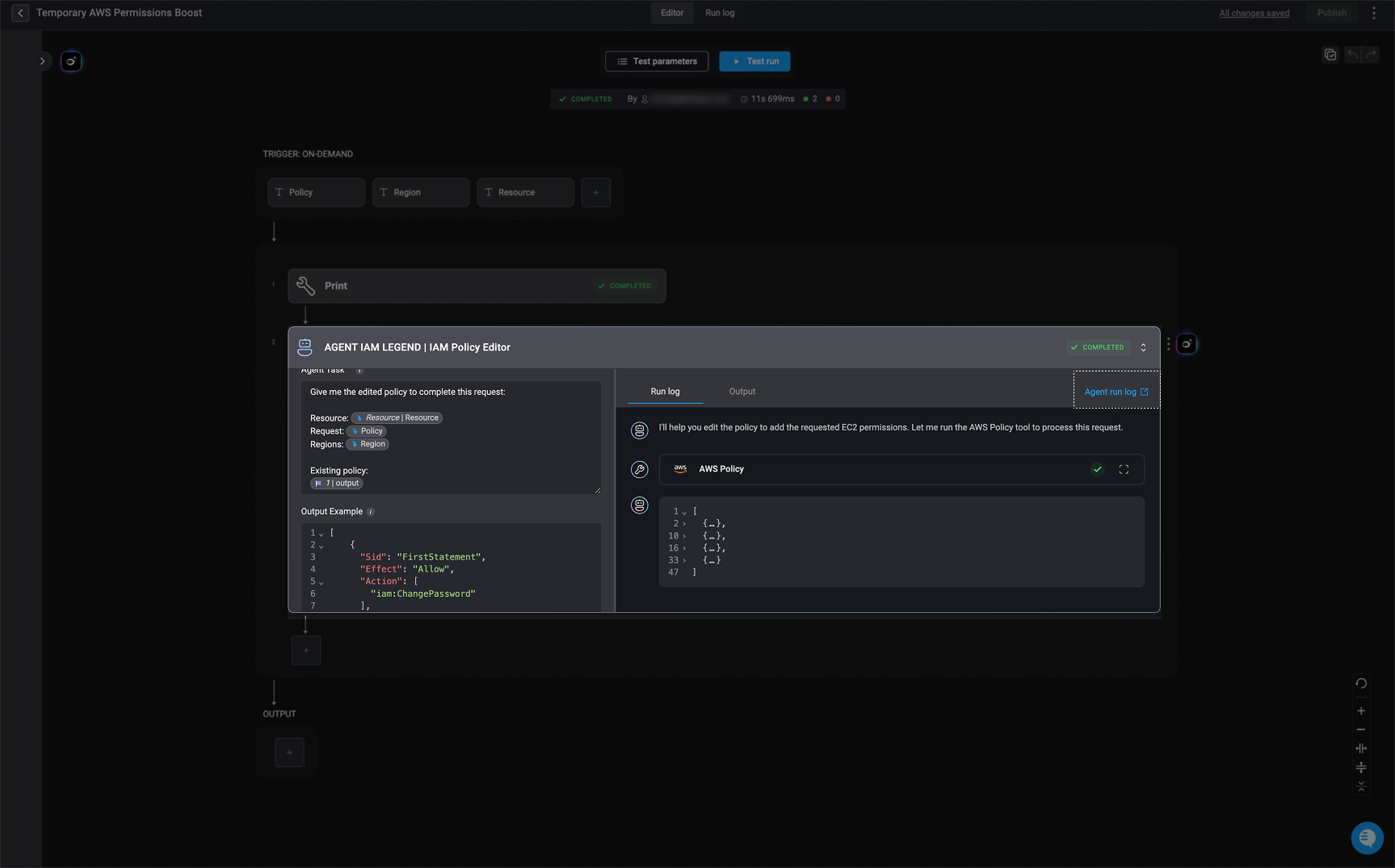Open the chat support bubble
Screen dimensions: 1395x868
pyautogui.click(x=1367, y=837)
